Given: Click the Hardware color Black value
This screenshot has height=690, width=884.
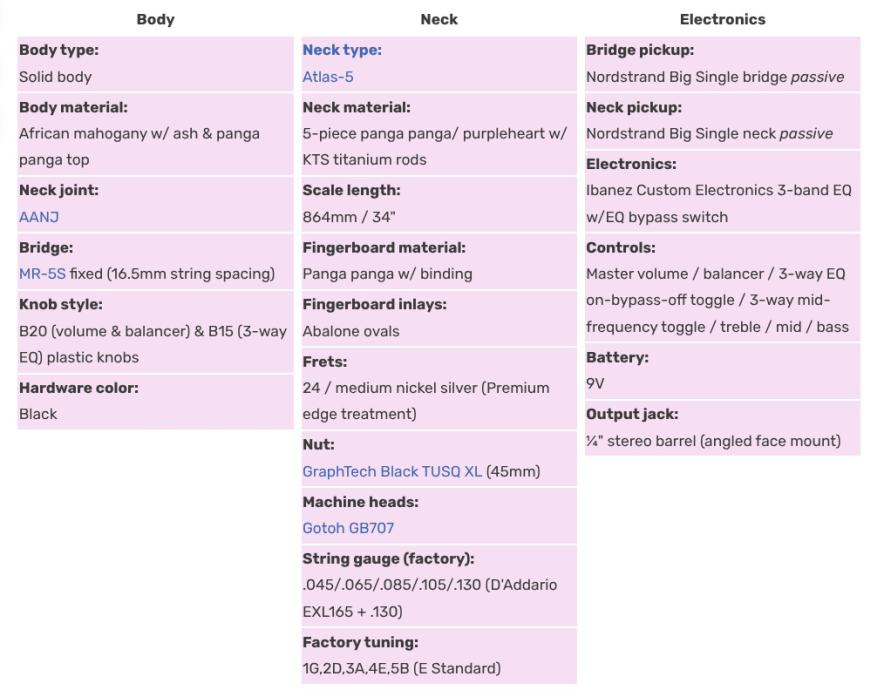Looking at the screenshot, I should (38, 414).
